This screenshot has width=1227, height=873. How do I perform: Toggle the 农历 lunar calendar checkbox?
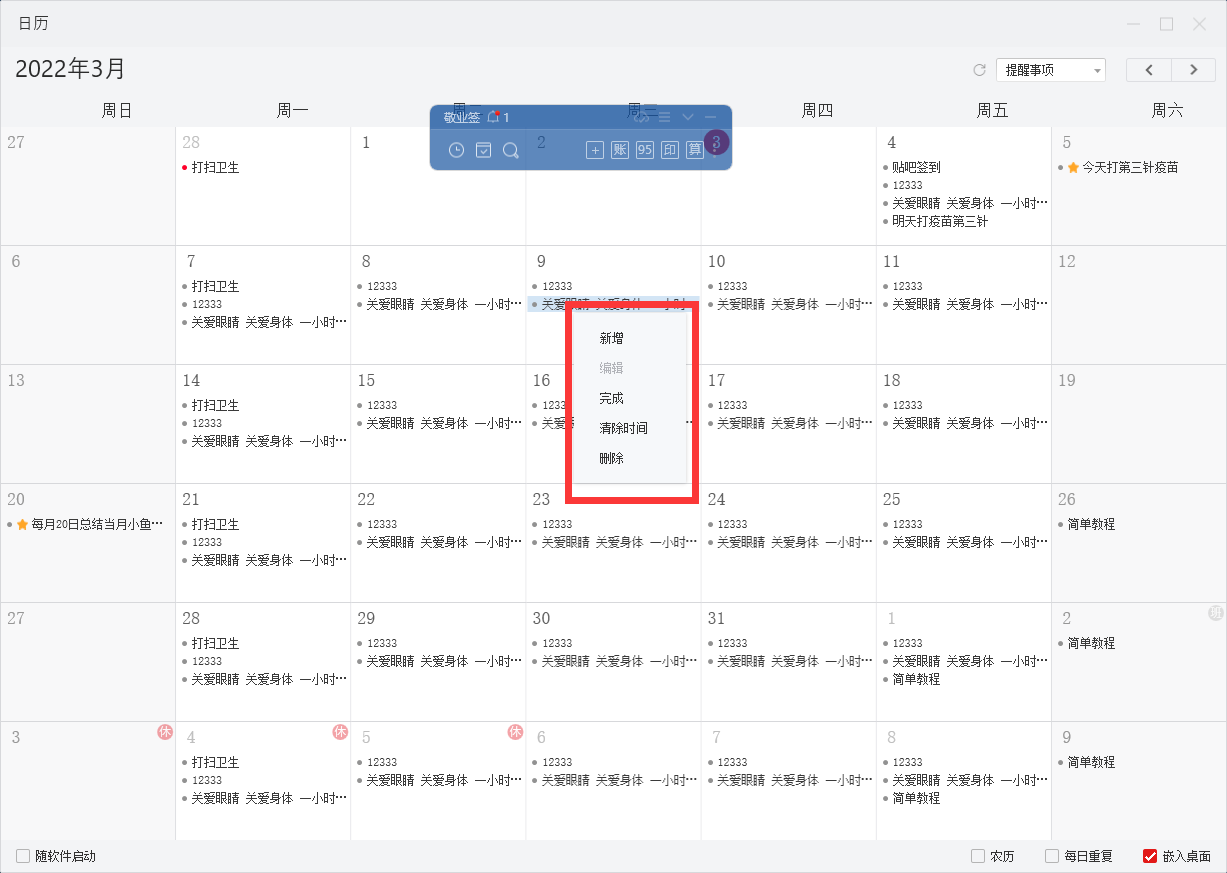click(978, 856)
